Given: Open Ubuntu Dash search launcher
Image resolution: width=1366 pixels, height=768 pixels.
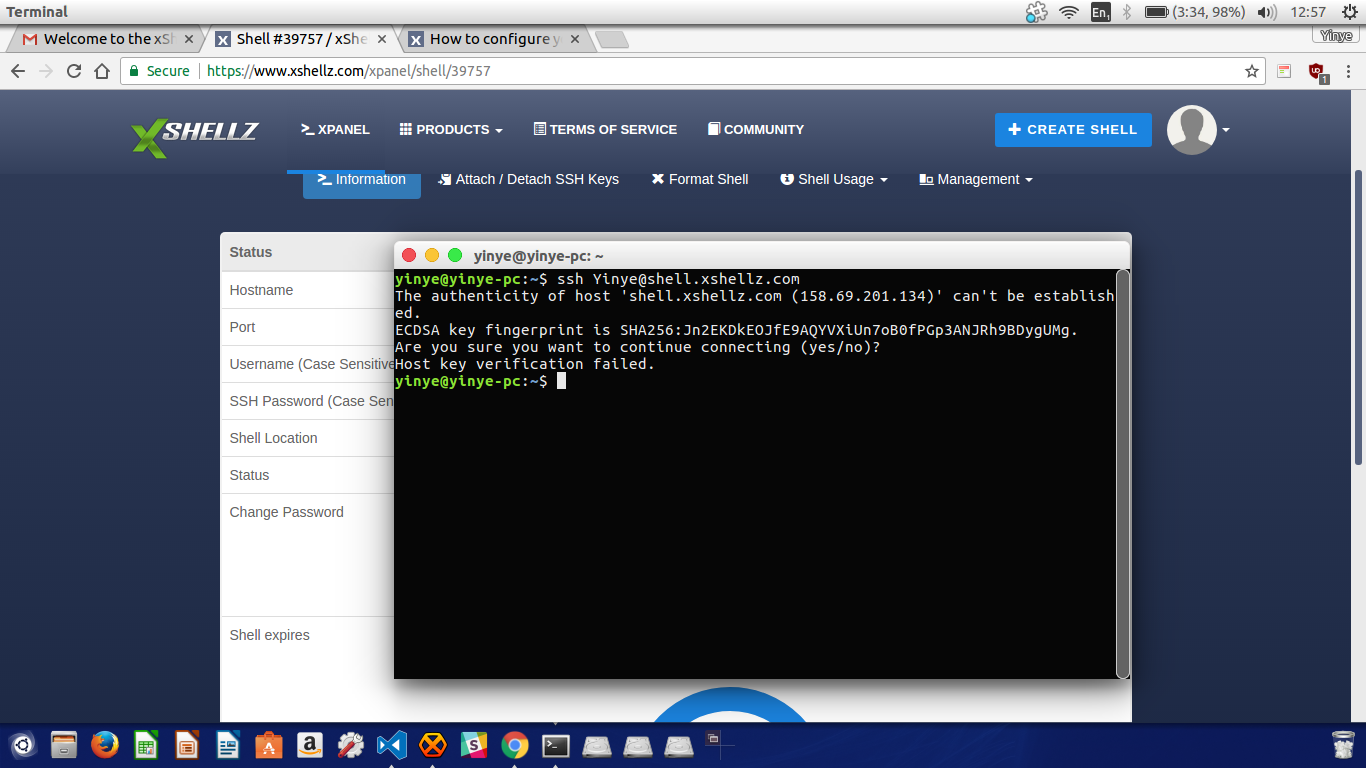Looking at the screenshot, I should click(24, 745).
